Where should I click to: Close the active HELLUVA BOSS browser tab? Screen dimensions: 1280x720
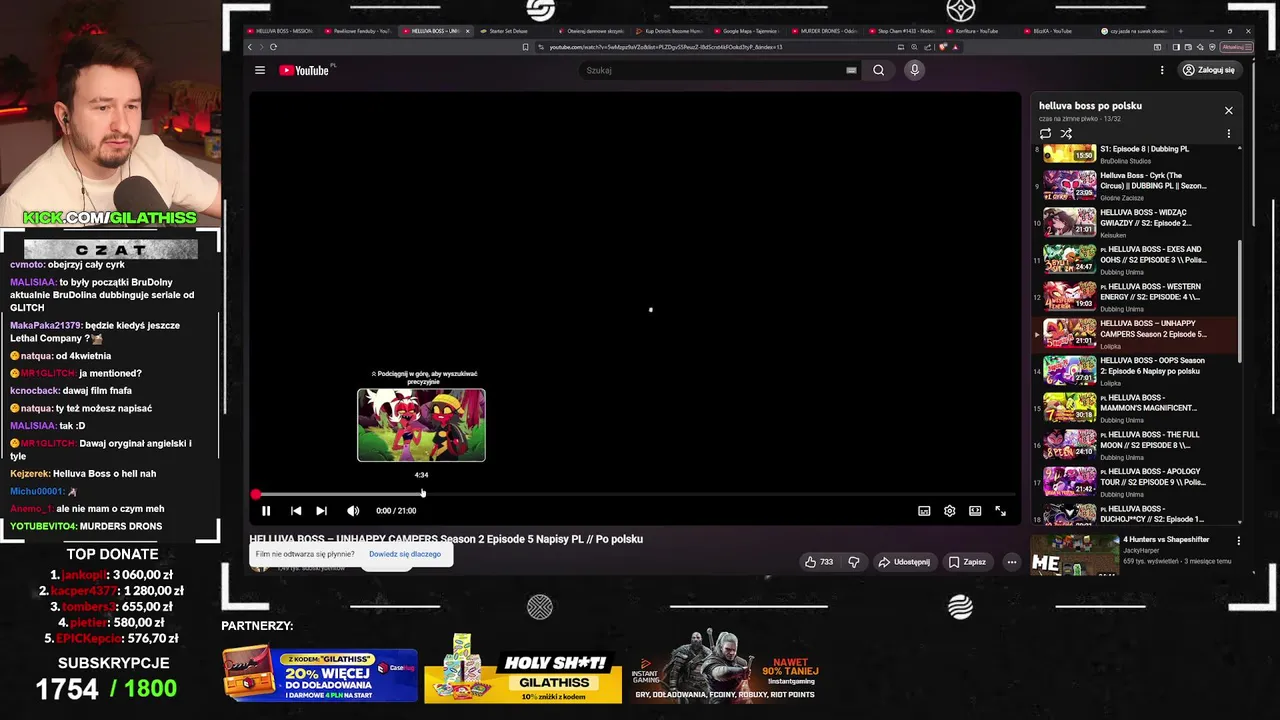(x=467, y=31)
